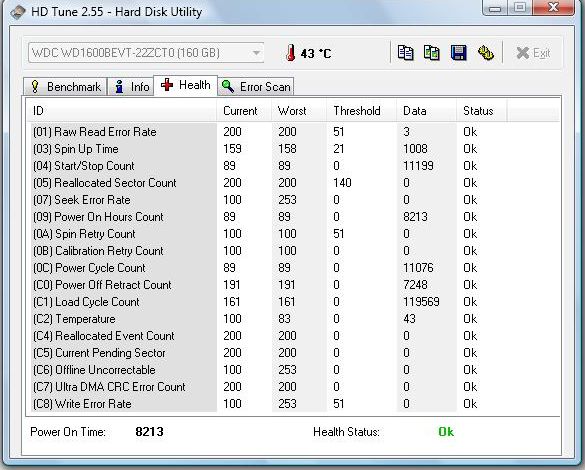This screenshot has width=585, height=470.
Task: Click the data value 11199
Action: click(x=418, y=166)
